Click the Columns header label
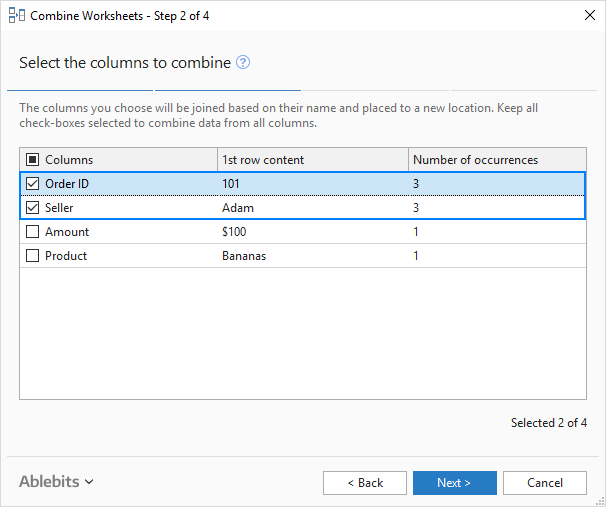606x507 pixels. [69, 160]
